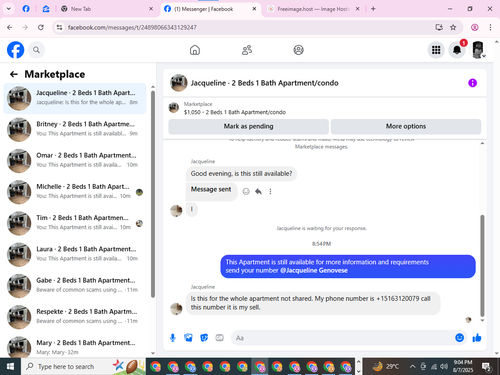Screen dimensions: 500x375
Task: Open the Windows notification center
Action: pos(486,367)
